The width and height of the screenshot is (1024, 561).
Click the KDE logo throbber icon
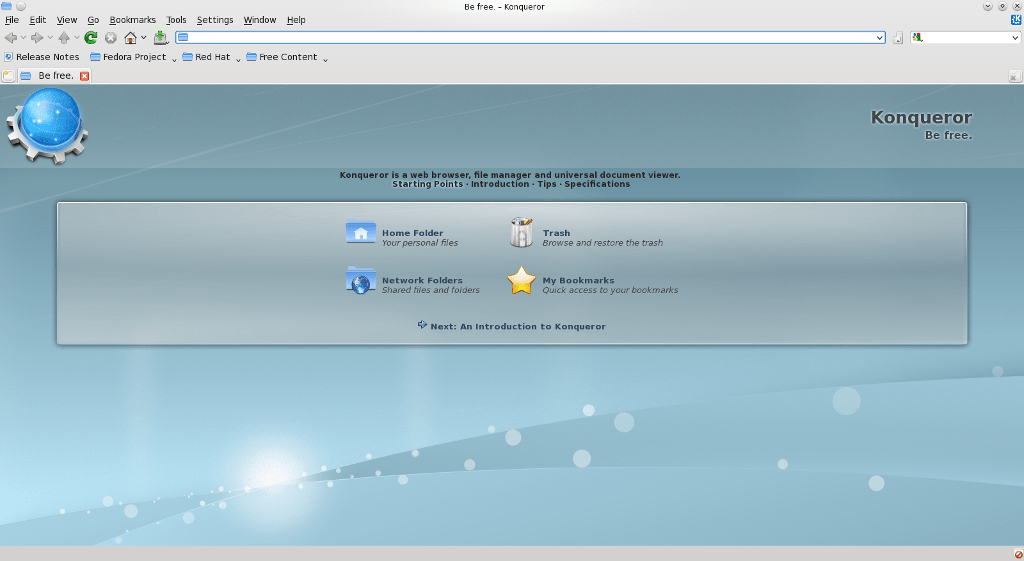coord(1016,20)
